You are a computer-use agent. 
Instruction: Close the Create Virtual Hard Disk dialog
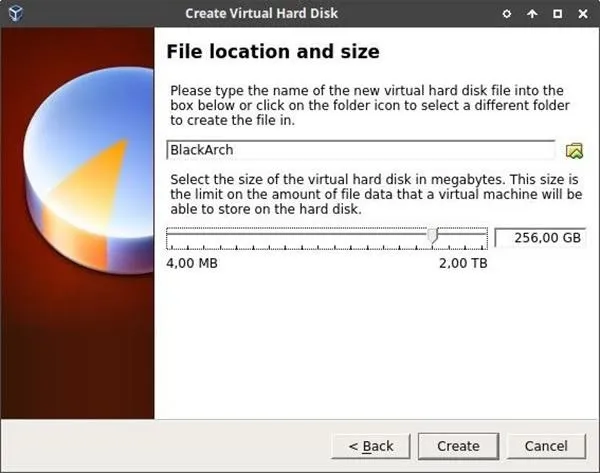[x=583, y=14]
